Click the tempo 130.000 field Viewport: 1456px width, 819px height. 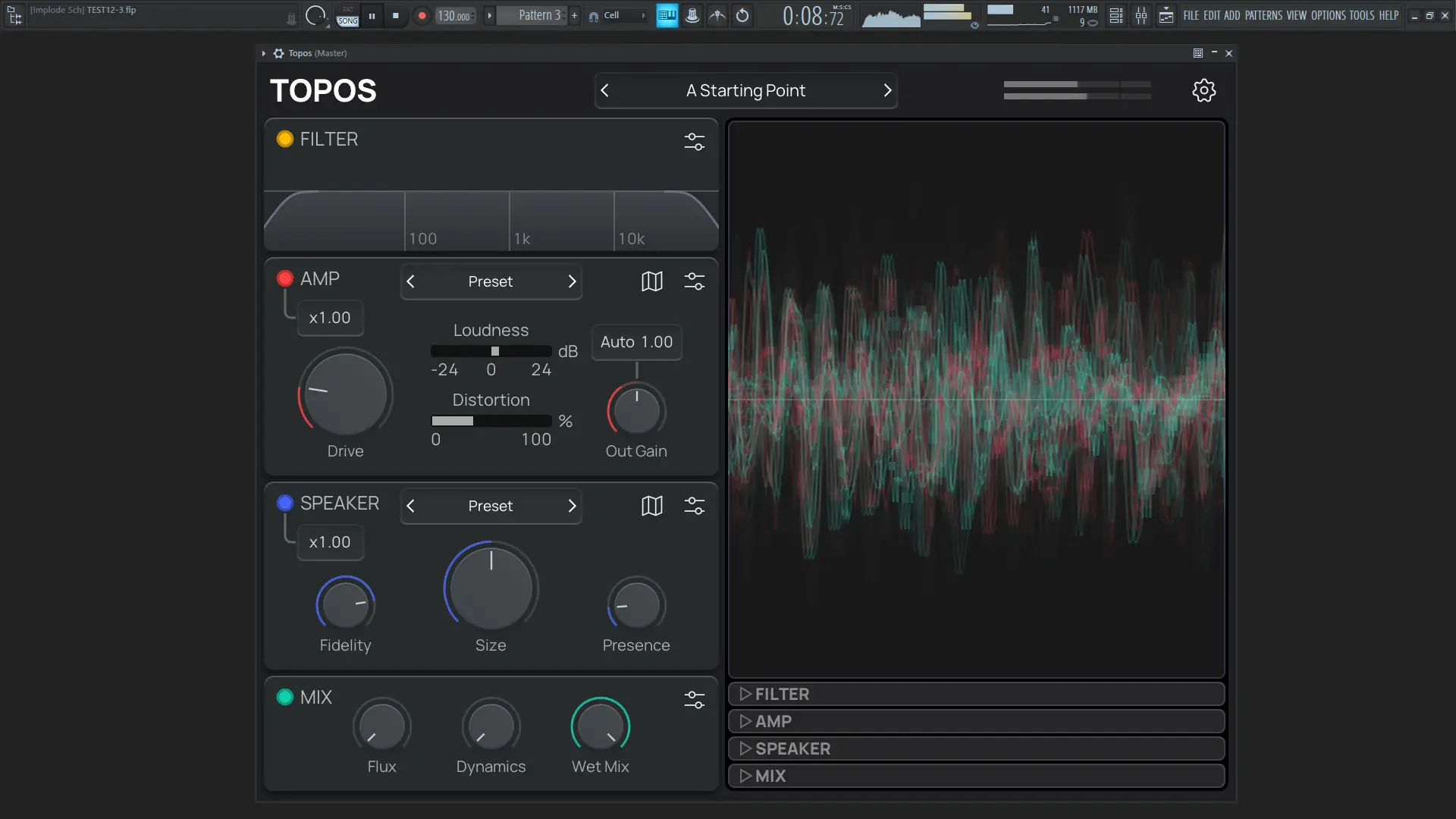[453, 16]
